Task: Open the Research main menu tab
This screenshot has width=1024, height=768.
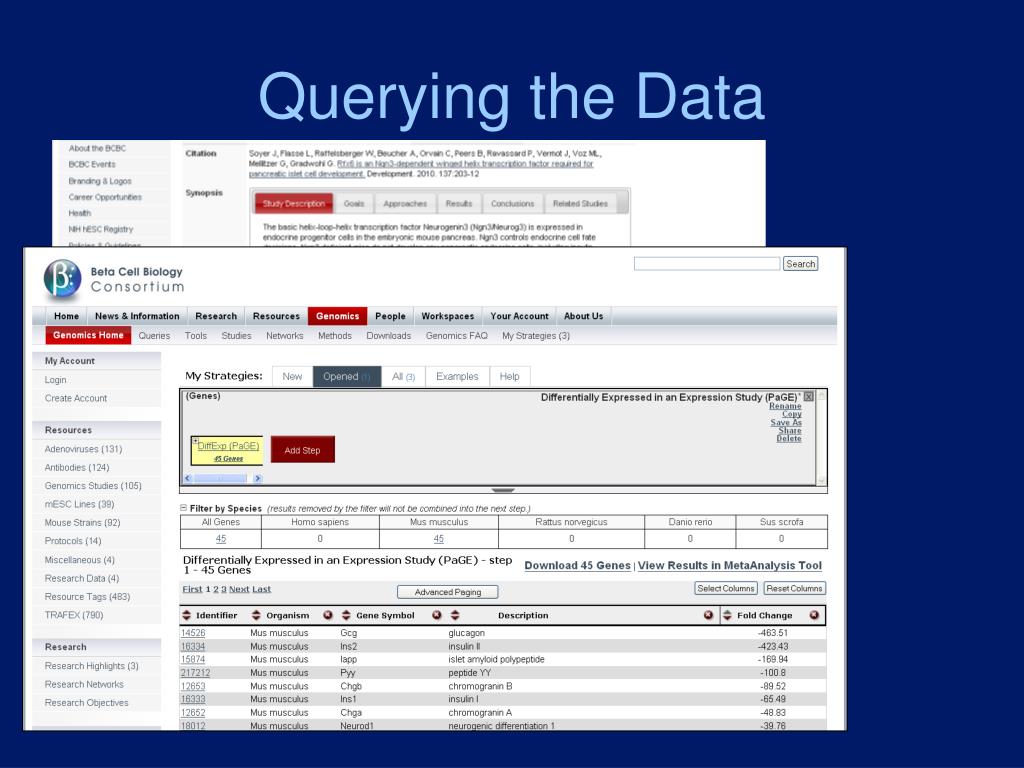Action: 216,316
